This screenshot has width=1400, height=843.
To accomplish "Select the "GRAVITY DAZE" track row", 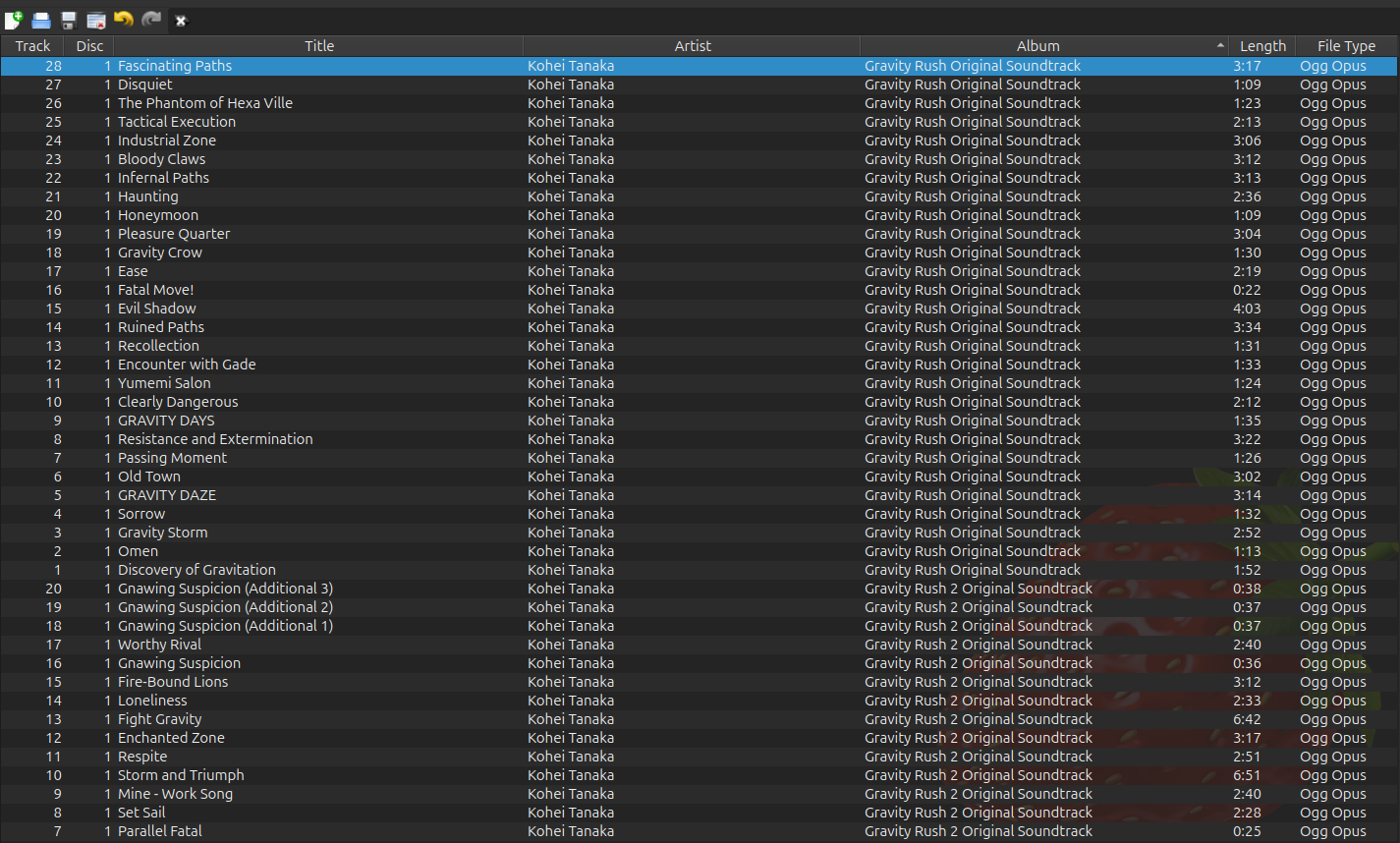I will click(x=167, y=495).
